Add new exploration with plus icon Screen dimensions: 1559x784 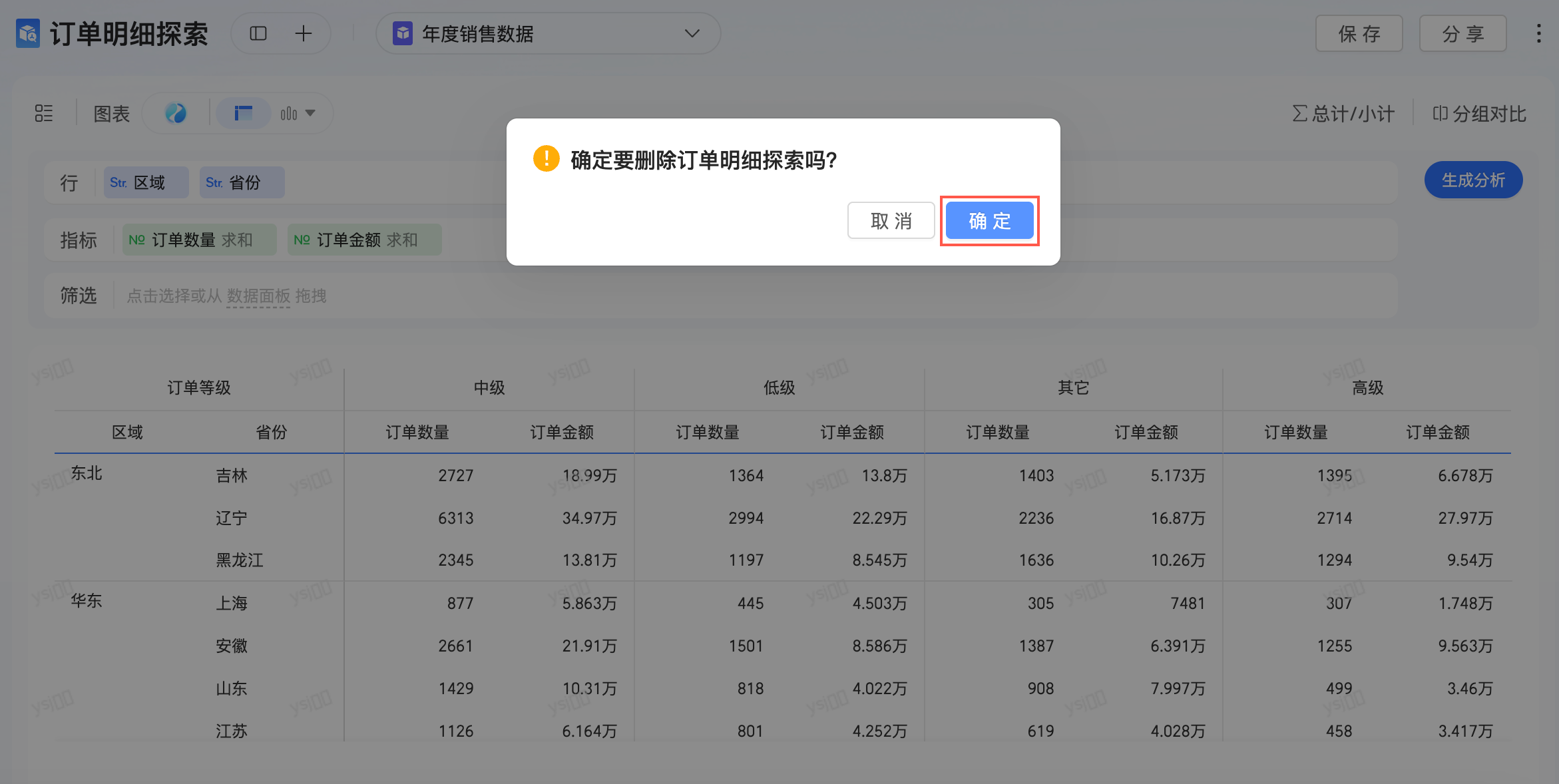[x=304, y=33]
